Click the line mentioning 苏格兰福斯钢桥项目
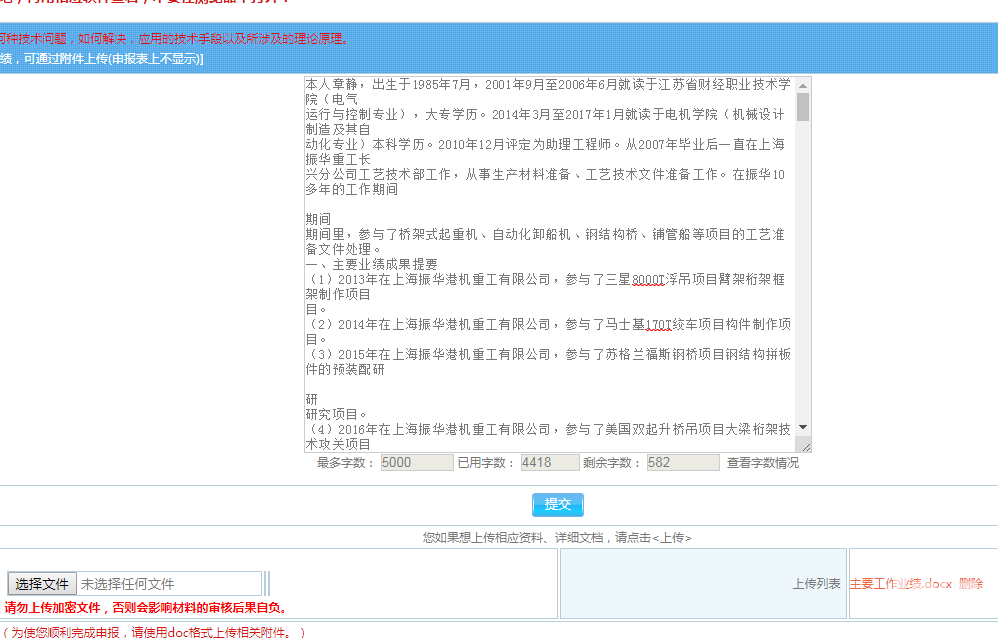 [x=548, y=355]
